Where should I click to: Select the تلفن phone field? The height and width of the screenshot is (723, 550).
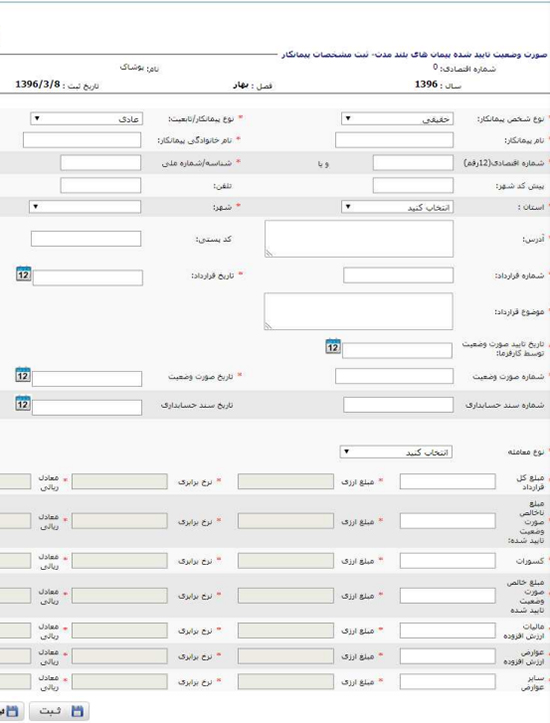[x=101, y=185]
